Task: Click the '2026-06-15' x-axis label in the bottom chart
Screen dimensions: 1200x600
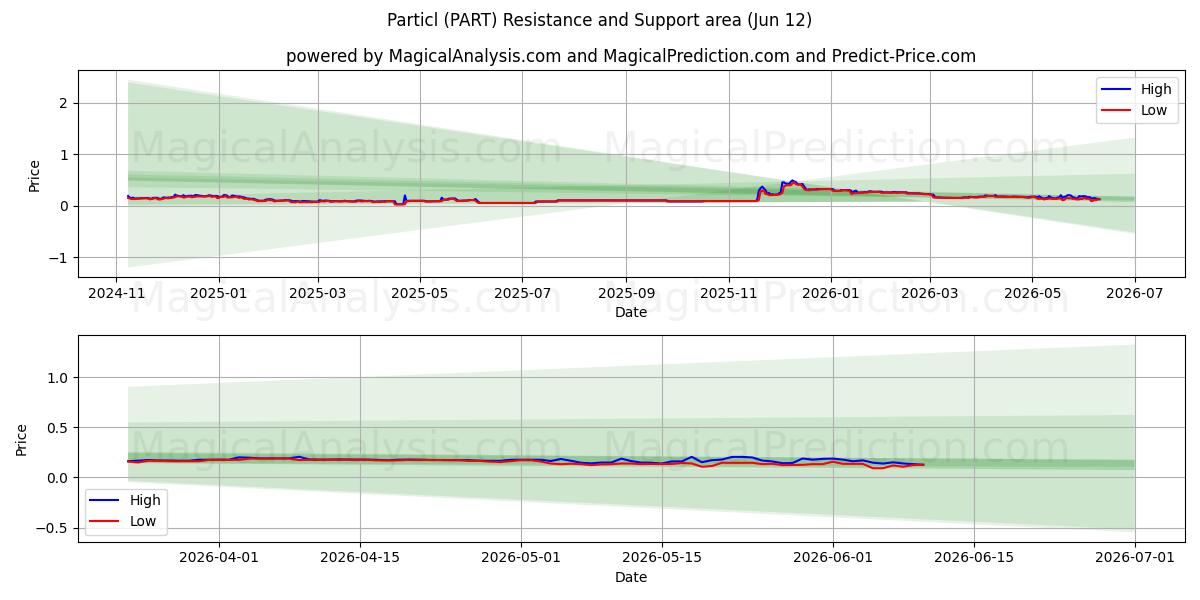Action: pos(974,558)
